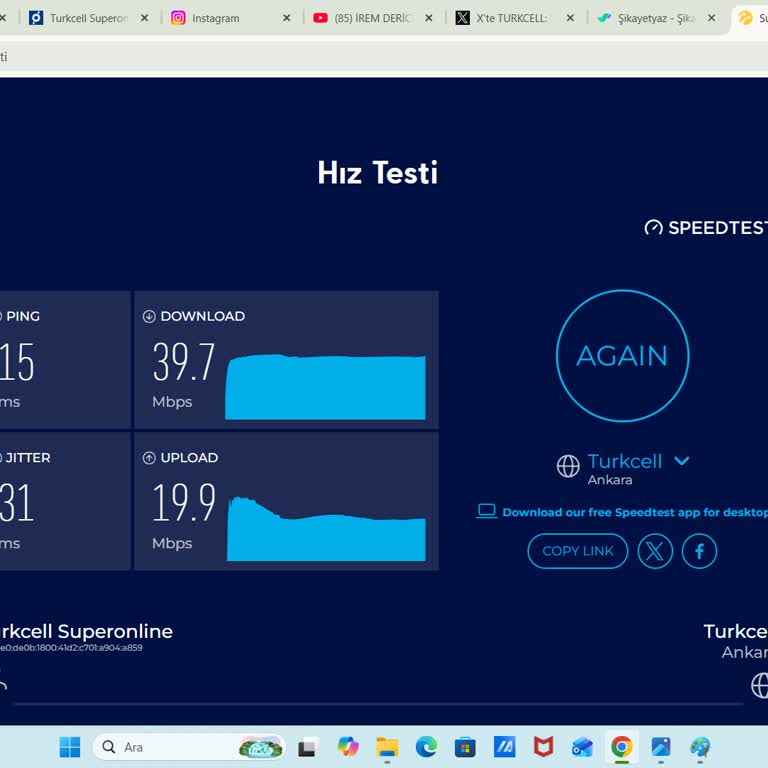Copy the result with COPY LINK
This screenshot has height=768, width=768.
[577, 551]
